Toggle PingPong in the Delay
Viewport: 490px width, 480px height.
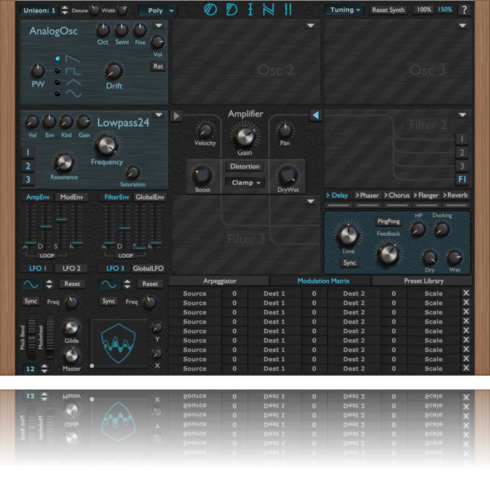tap(388, 221)
